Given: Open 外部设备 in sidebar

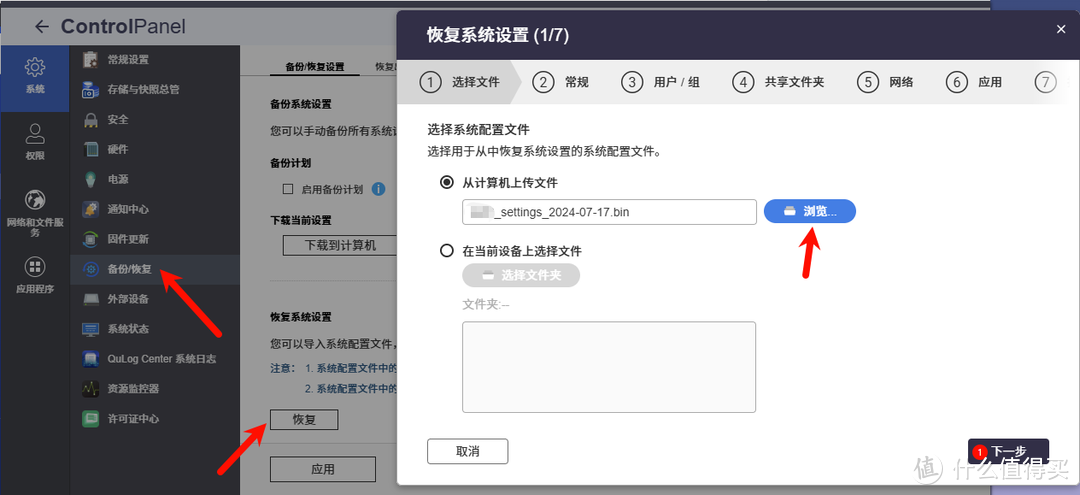Looking at the screenshot, I should (x=155, y=299).
